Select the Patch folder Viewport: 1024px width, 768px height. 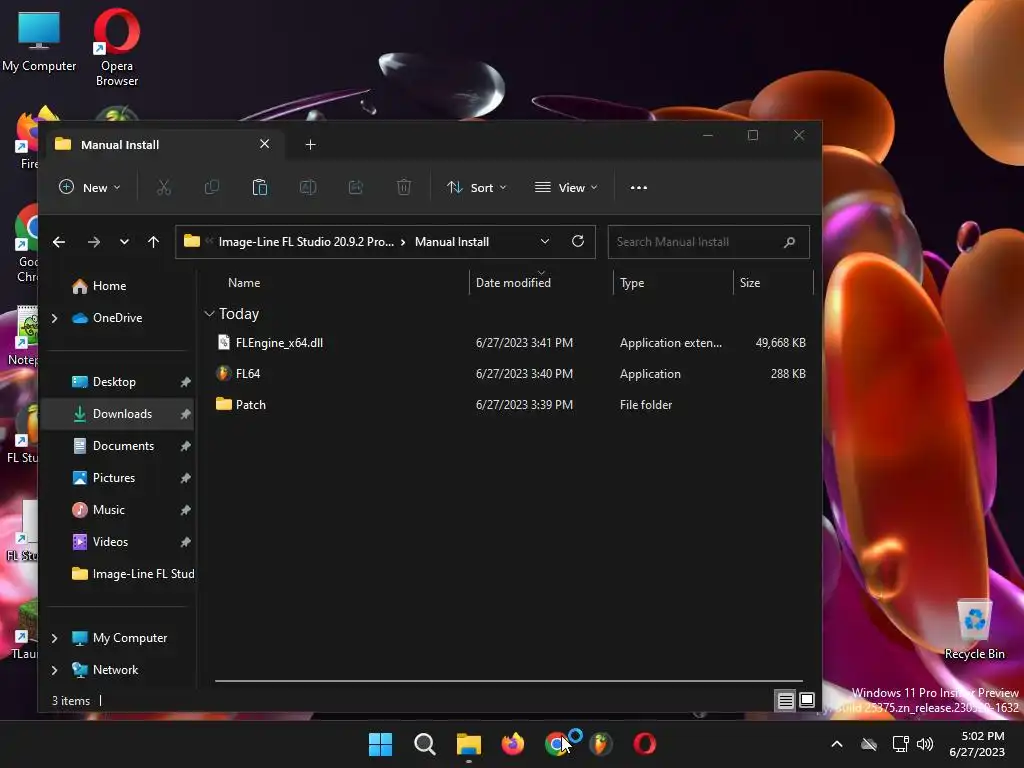(511, 405)
